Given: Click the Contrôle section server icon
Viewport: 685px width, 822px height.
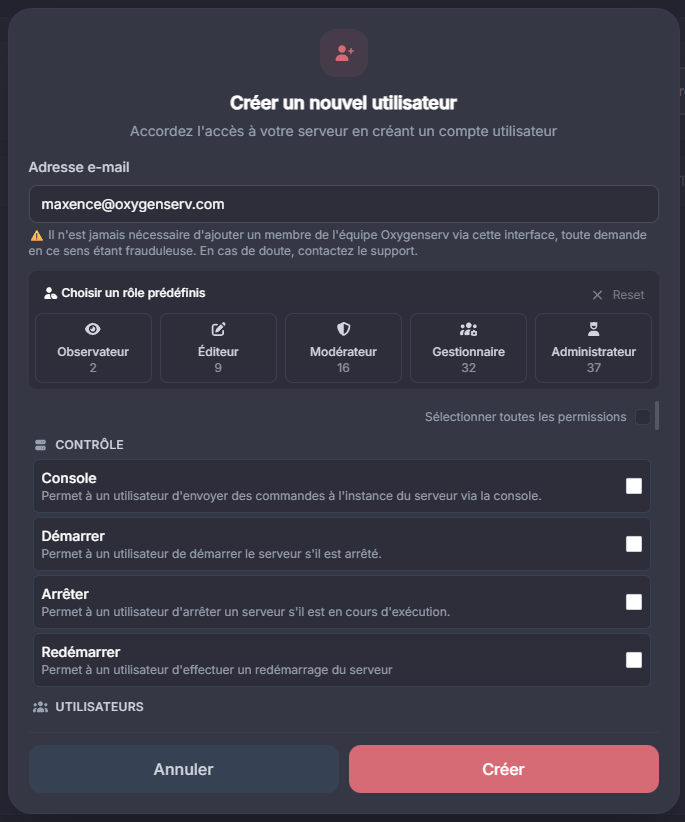Looking at the screenshot, I should click(x=41, y=444).
